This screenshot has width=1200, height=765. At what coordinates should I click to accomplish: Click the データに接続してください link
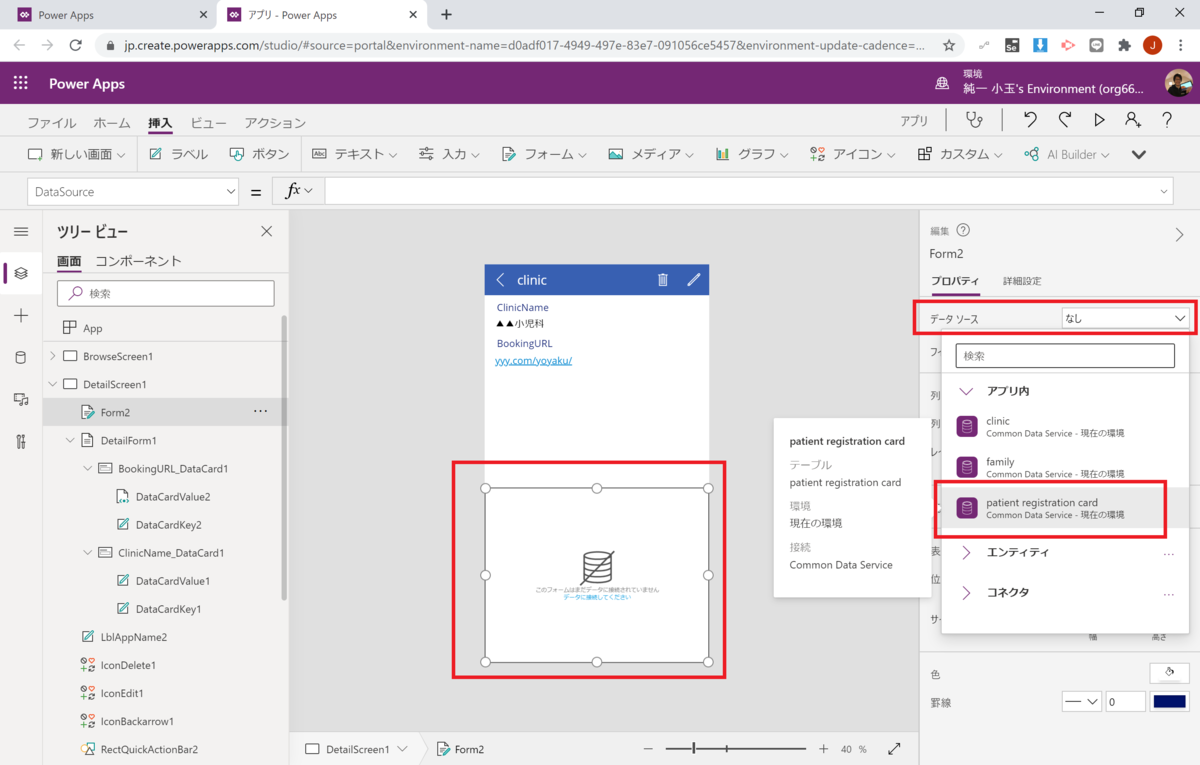[597, 596]
